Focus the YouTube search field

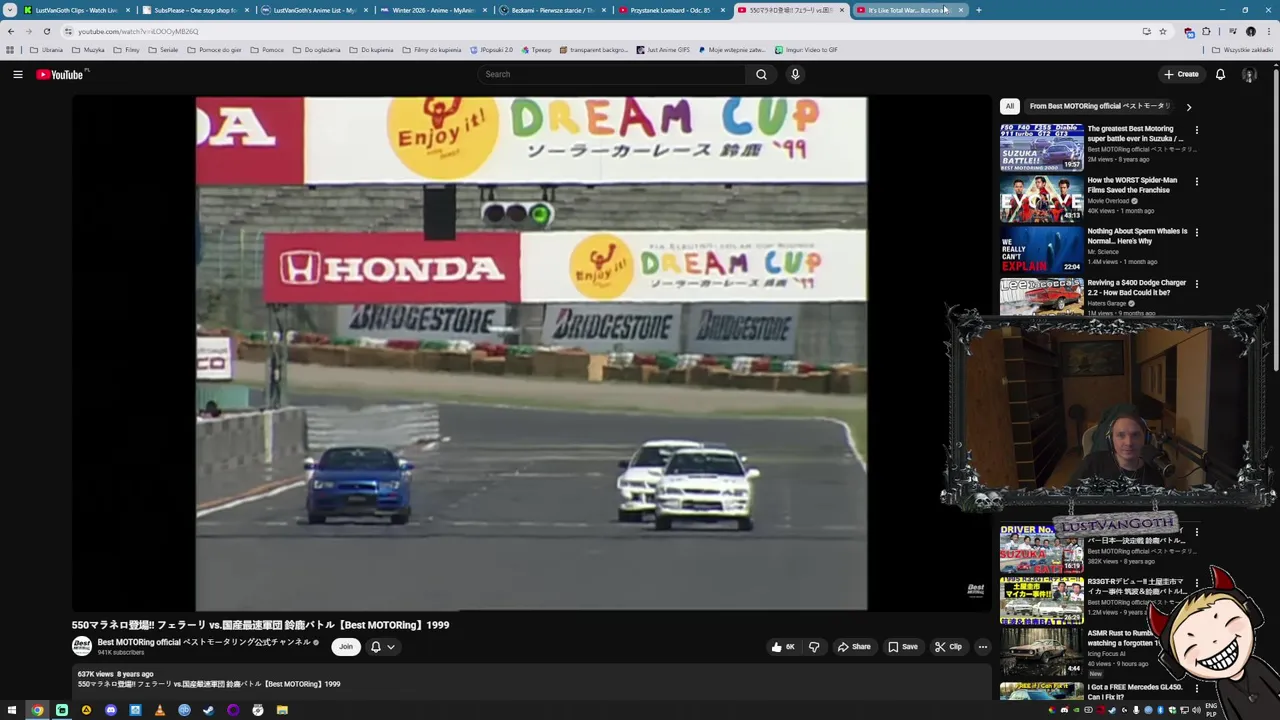tap(612, 74)
